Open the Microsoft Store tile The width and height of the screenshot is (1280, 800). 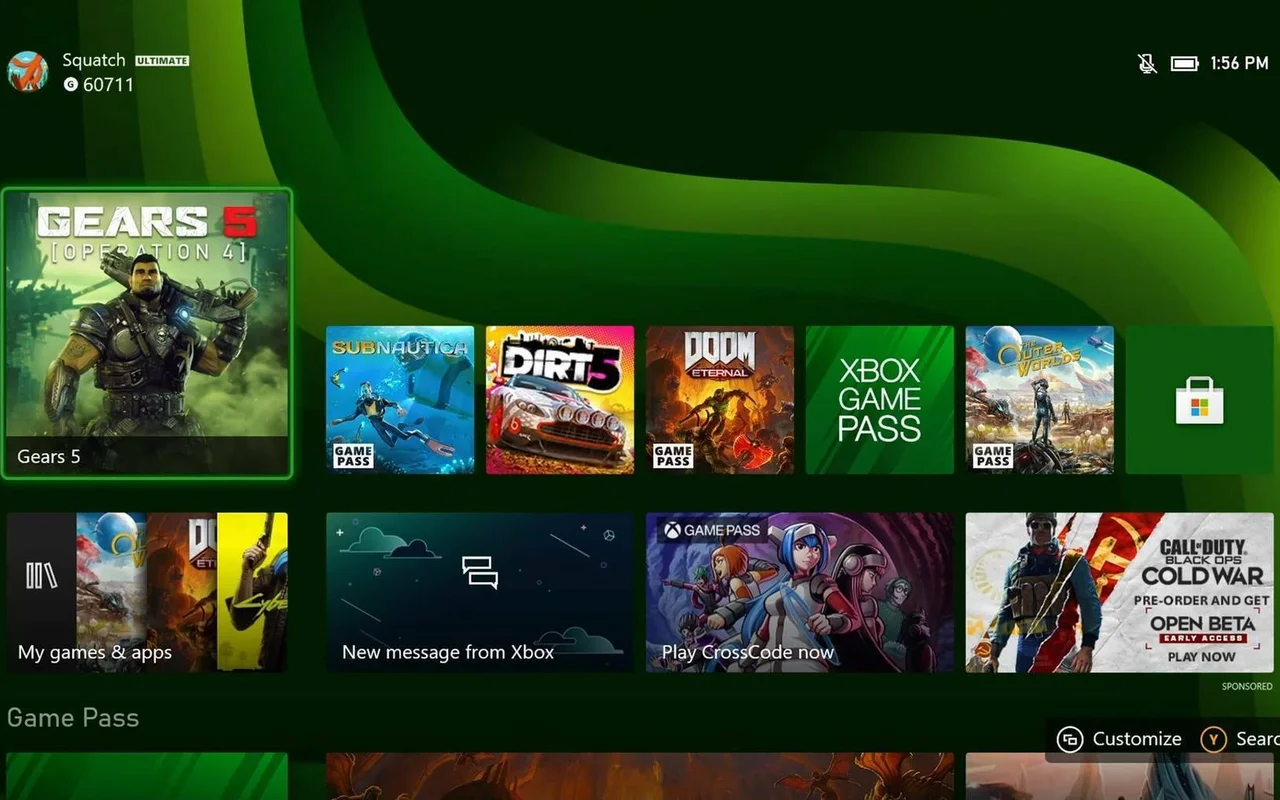click(x=1200, y=400)
